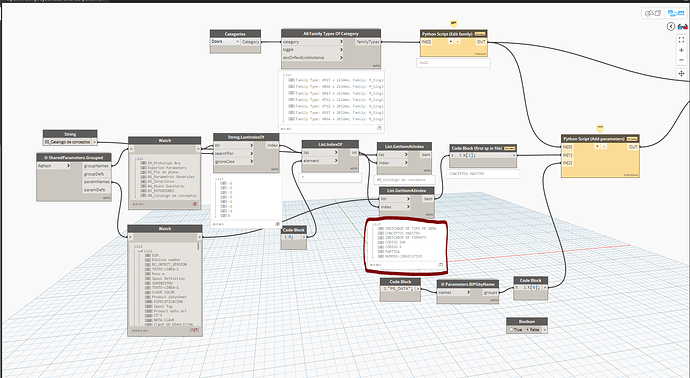The height and width of the screenshot is (378, 690).
Task: Pin the red-outlined parameter list preview
Action: click(440, 265)
